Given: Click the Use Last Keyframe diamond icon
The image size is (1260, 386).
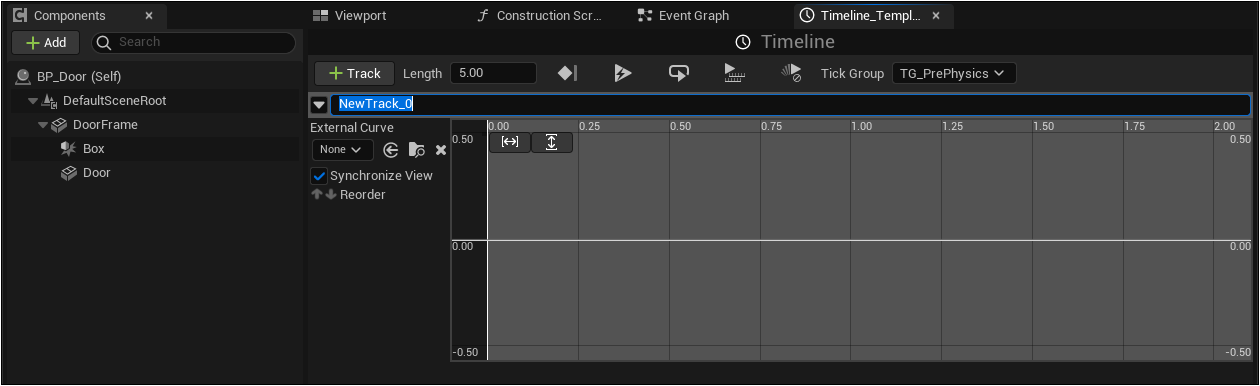Looking at the screenshot, I should 567,73.
